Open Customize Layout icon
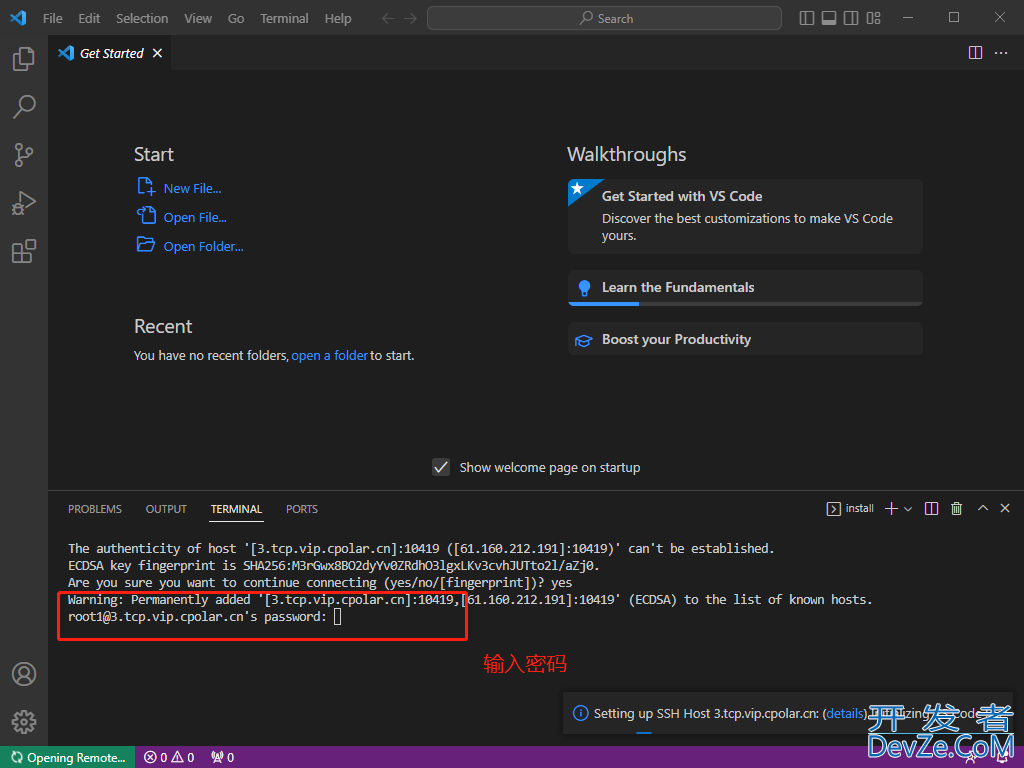 coord(873,18)
